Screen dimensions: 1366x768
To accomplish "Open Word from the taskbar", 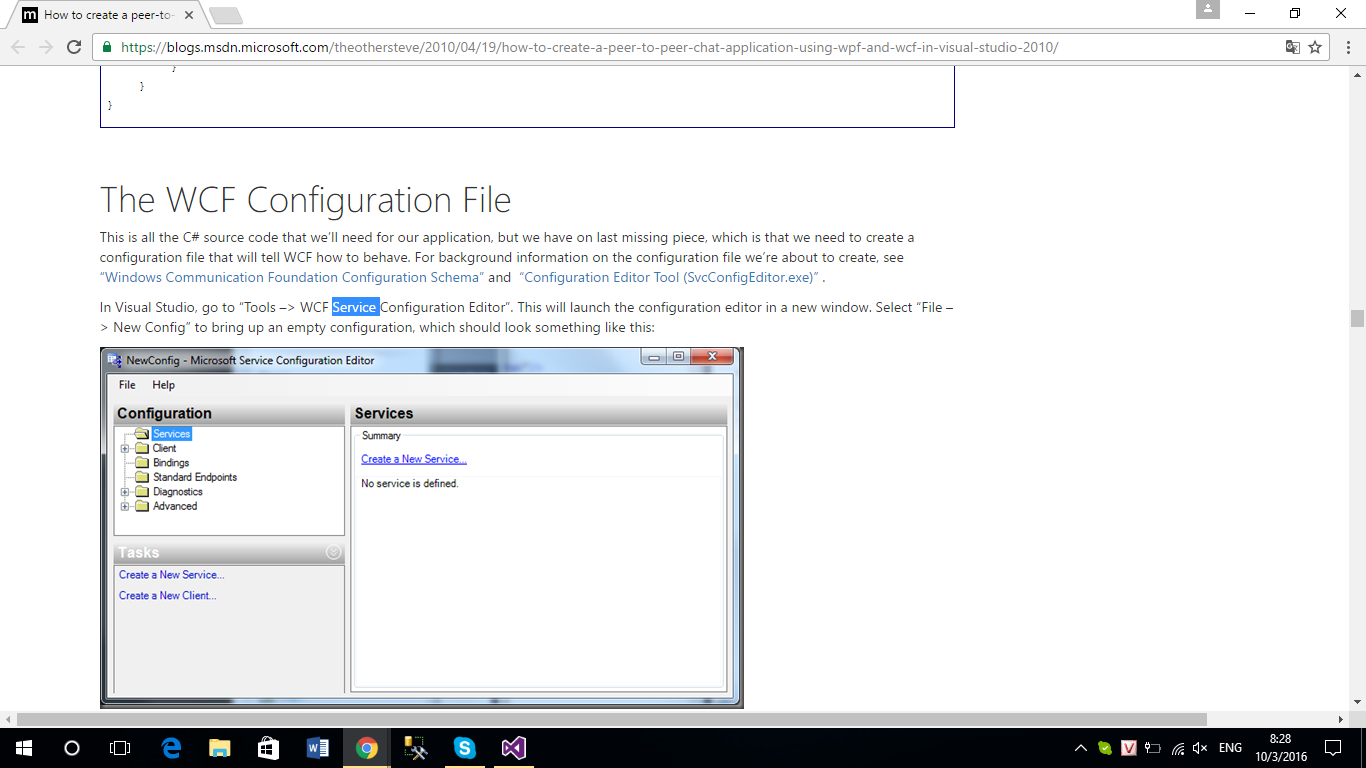I will point(317,748).
